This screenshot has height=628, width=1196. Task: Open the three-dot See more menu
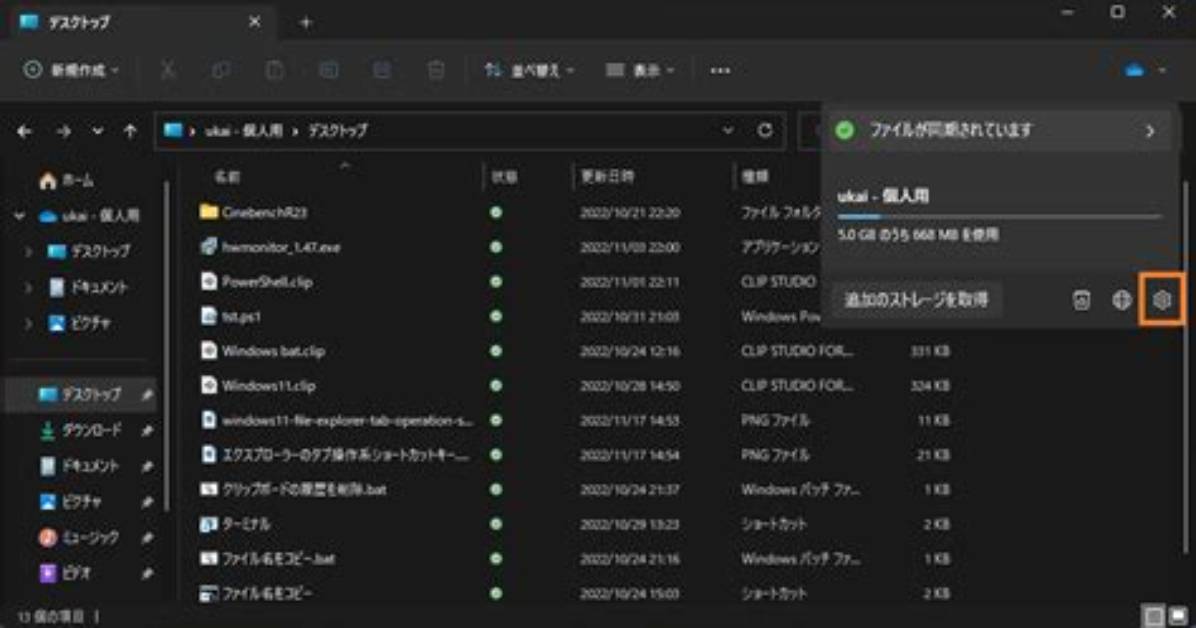pos(720,70)
